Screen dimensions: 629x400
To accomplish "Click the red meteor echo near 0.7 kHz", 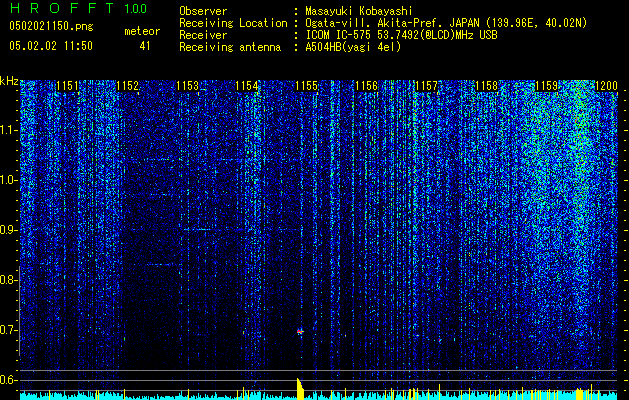I will point(300,332).
